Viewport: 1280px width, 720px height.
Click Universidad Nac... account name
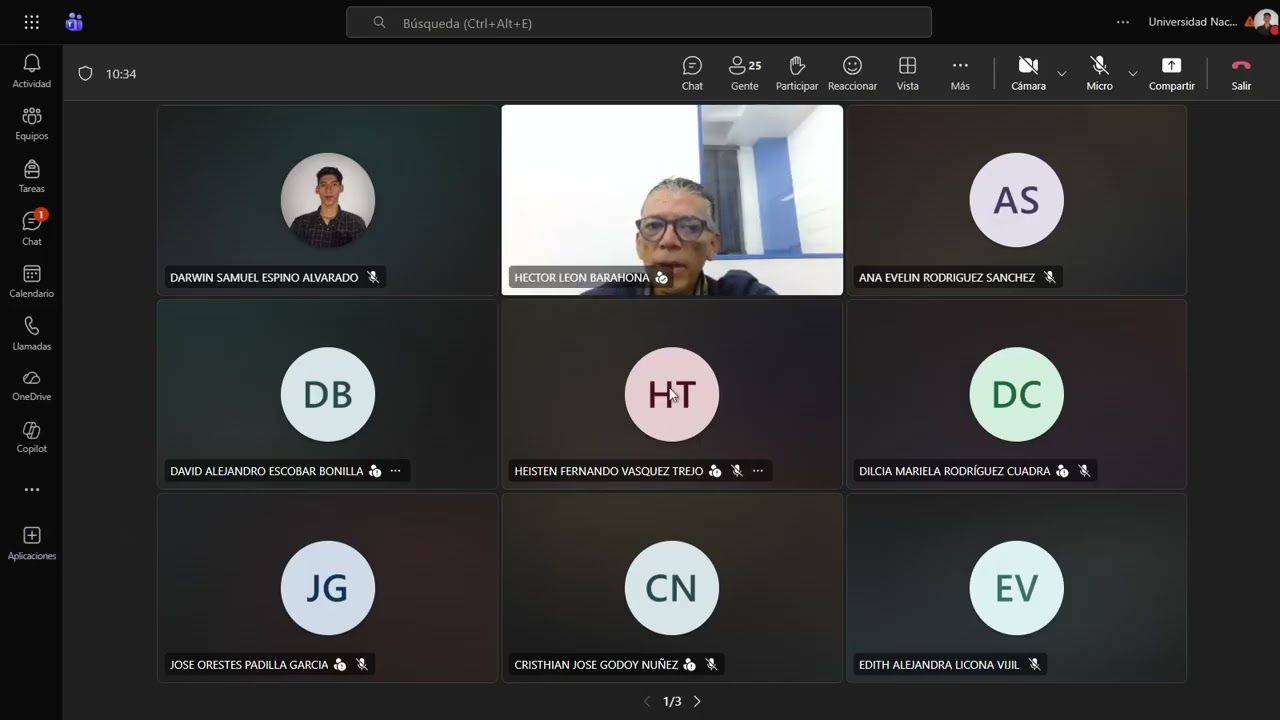click(x=1192, y=22)
